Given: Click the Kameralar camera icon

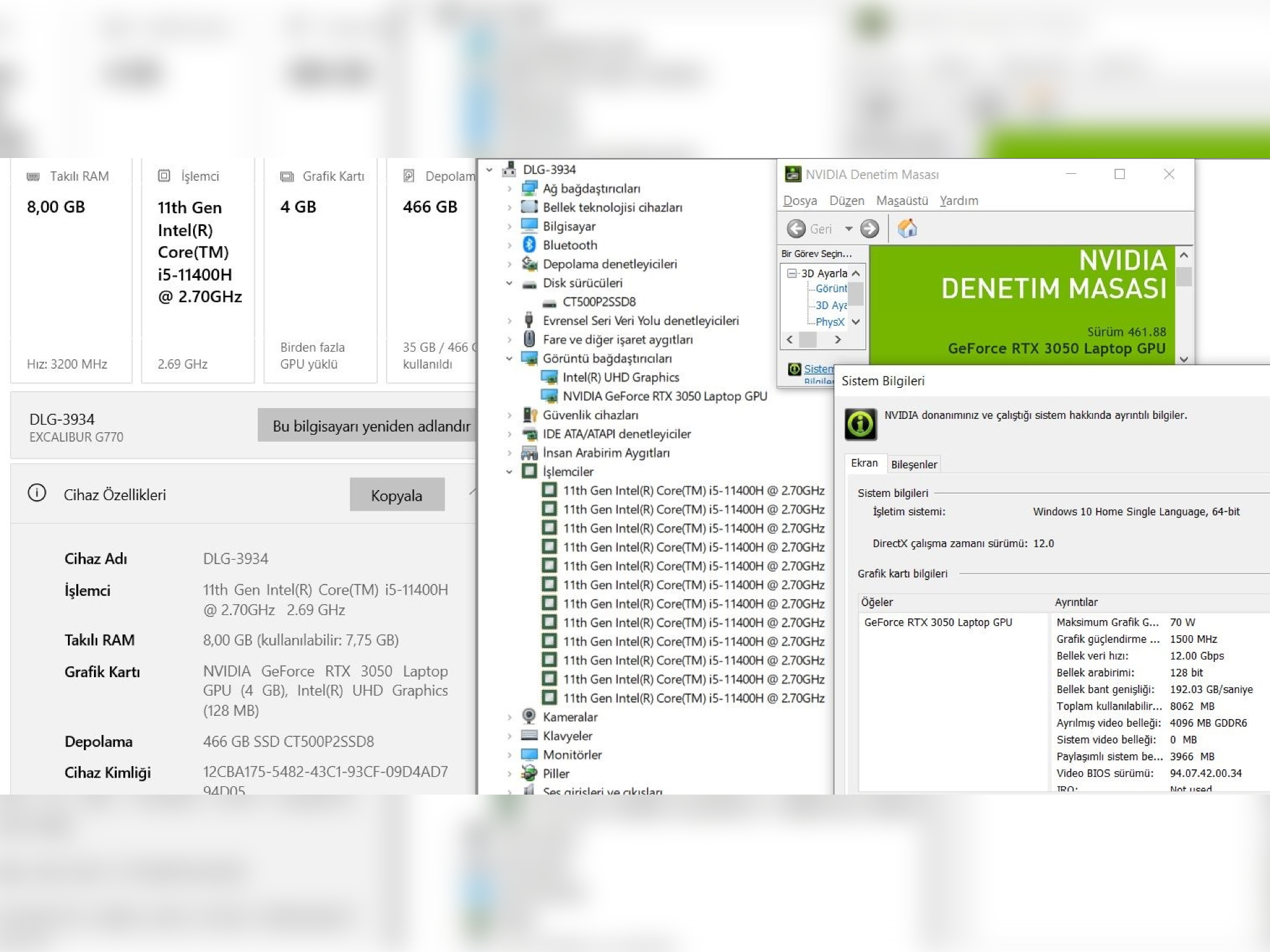Looking at the screenshot, I should click(x=529, y=716).
